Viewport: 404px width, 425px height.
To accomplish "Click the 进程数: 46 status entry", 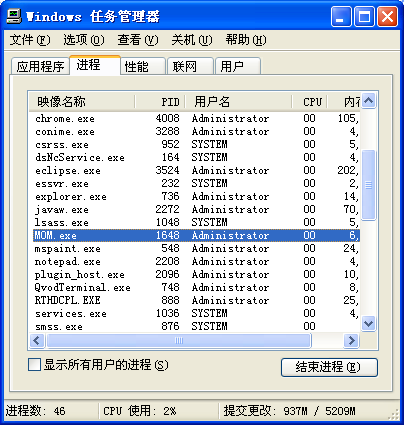I will [x=36, y=411].
